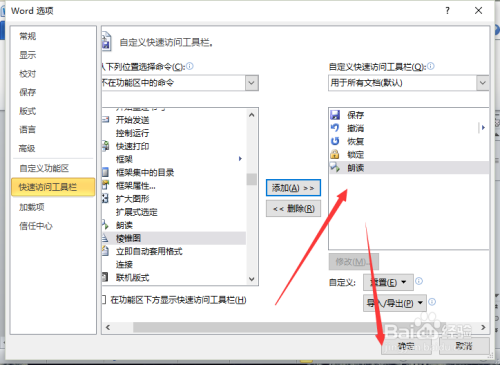500x365 pixels.
Task: Open the 自定义功能区 category
Action: pyautogui.click(x=44, y=168)
